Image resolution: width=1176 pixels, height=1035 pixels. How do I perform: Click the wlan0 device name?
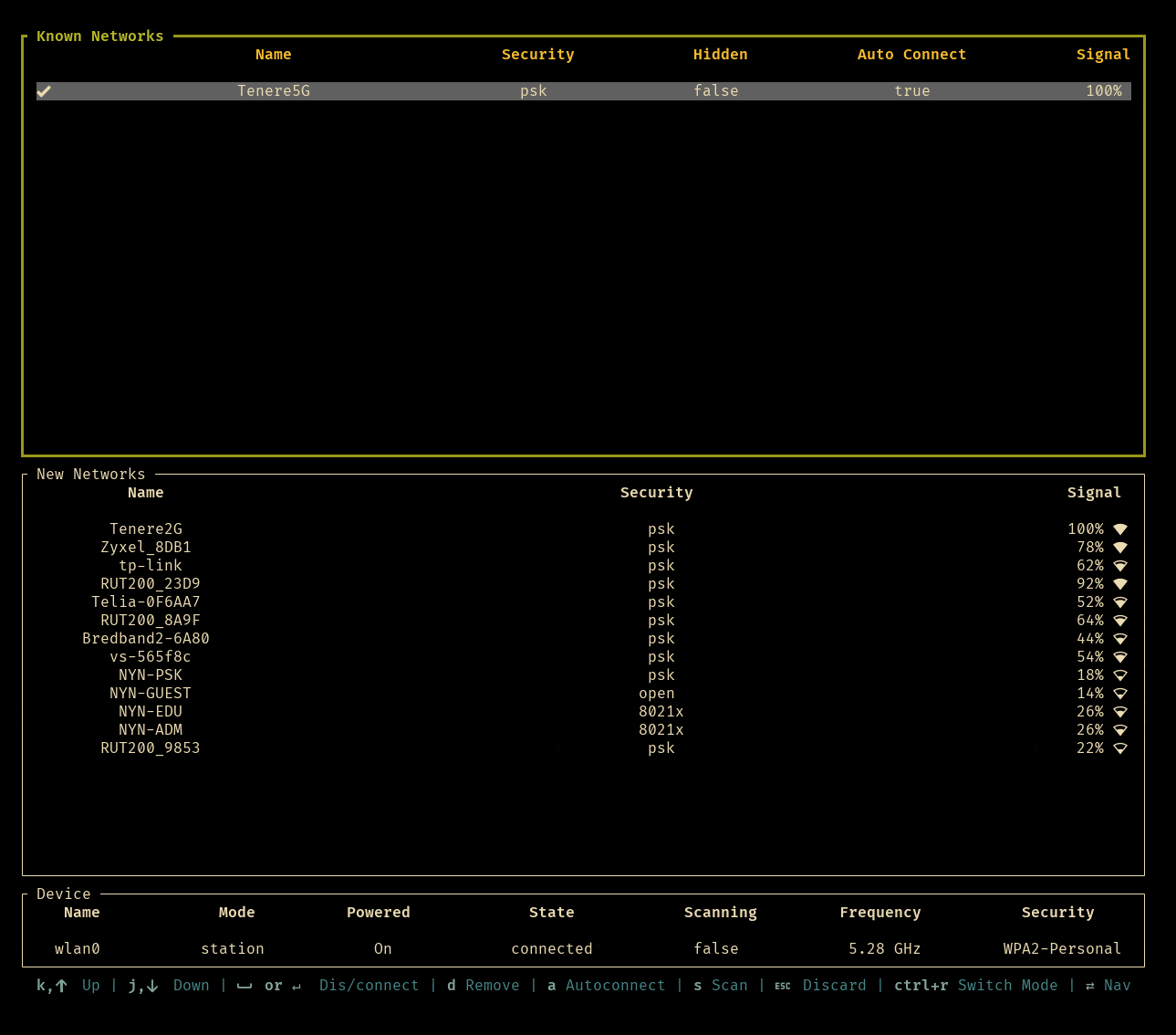(78, 949)
